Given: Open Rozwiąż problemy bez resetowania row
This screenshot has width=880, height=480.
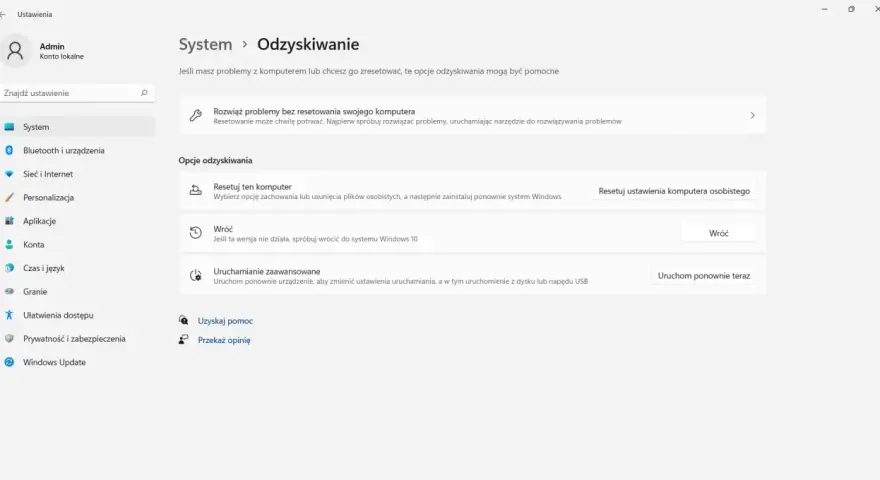Looking at the screenshot, I should coord(473,116).
